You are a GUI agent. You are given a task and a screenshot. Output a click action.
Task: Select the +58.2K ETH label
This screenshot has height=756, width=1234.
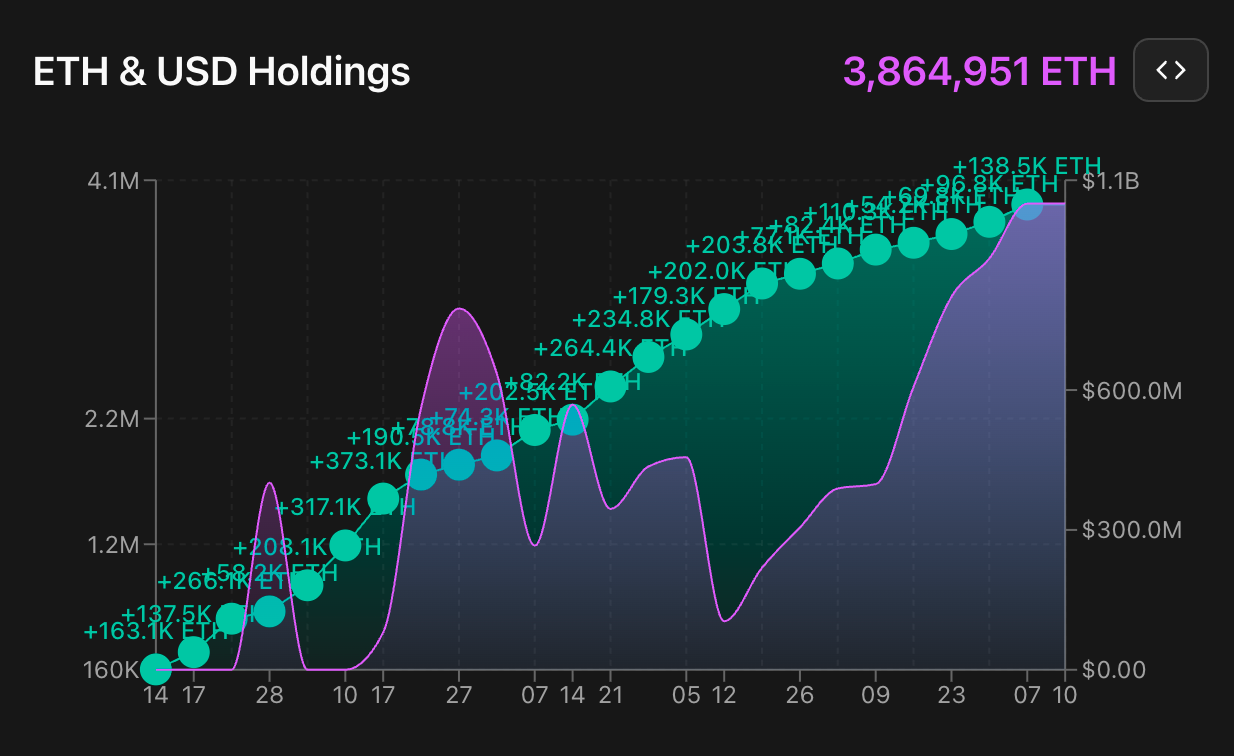(268, 610)
